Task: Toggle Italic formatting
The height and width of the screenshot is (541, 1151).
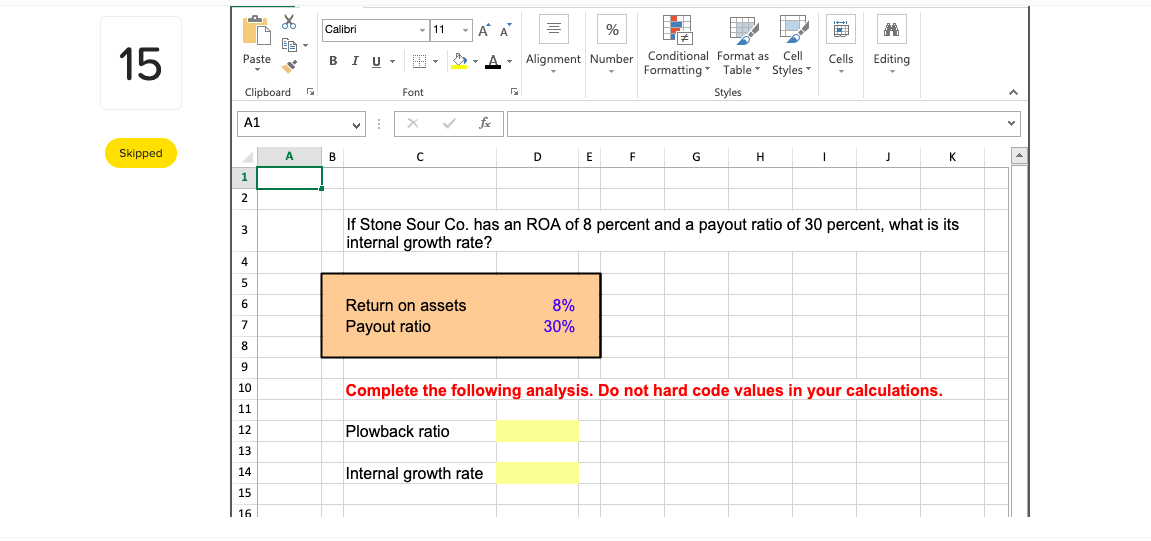Action: pyautogui.click(x=355, y=60)
